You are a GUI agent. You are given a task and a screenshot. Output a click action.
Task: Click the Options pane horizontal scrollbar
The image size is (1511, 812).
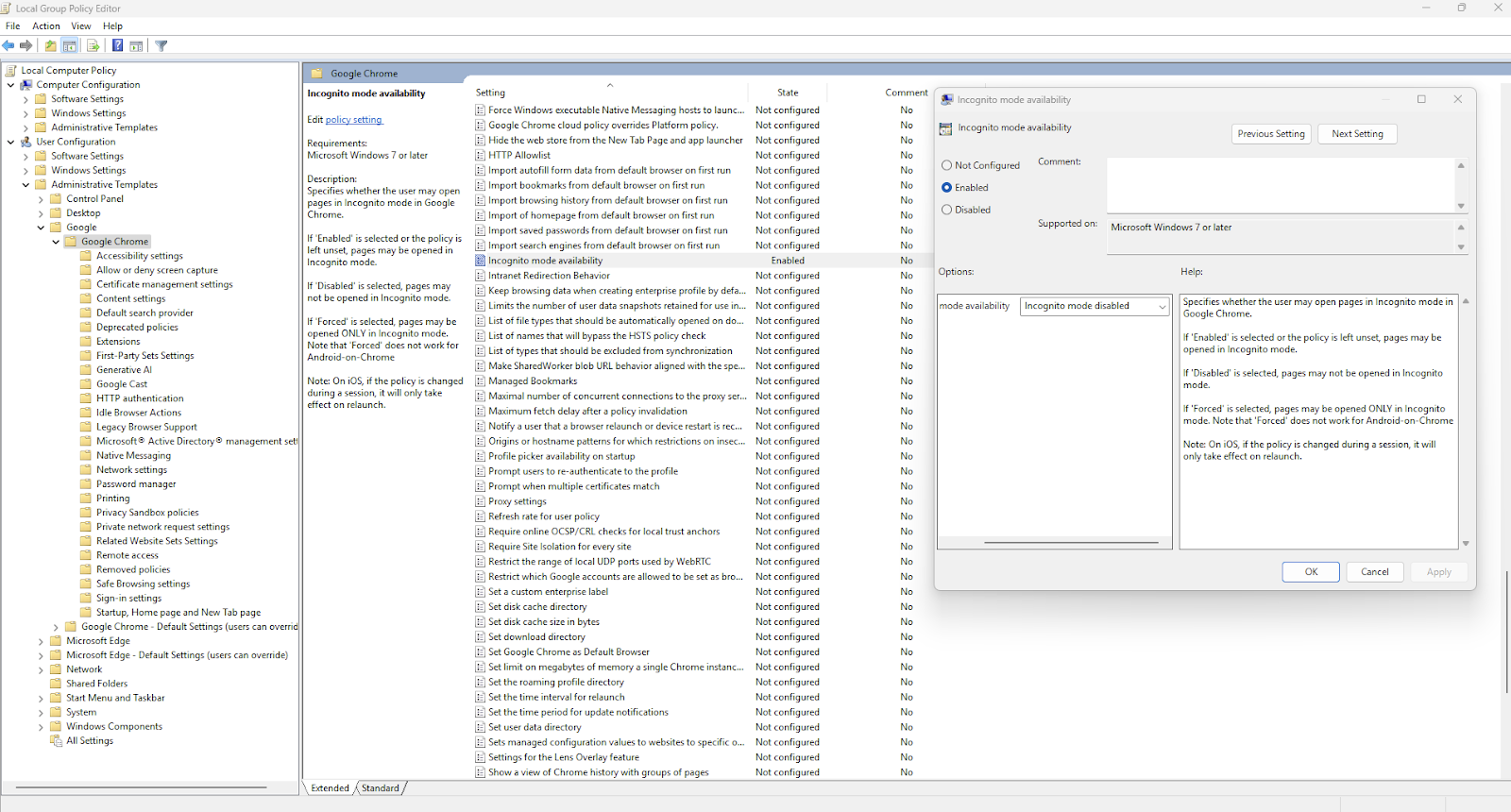1071,543
